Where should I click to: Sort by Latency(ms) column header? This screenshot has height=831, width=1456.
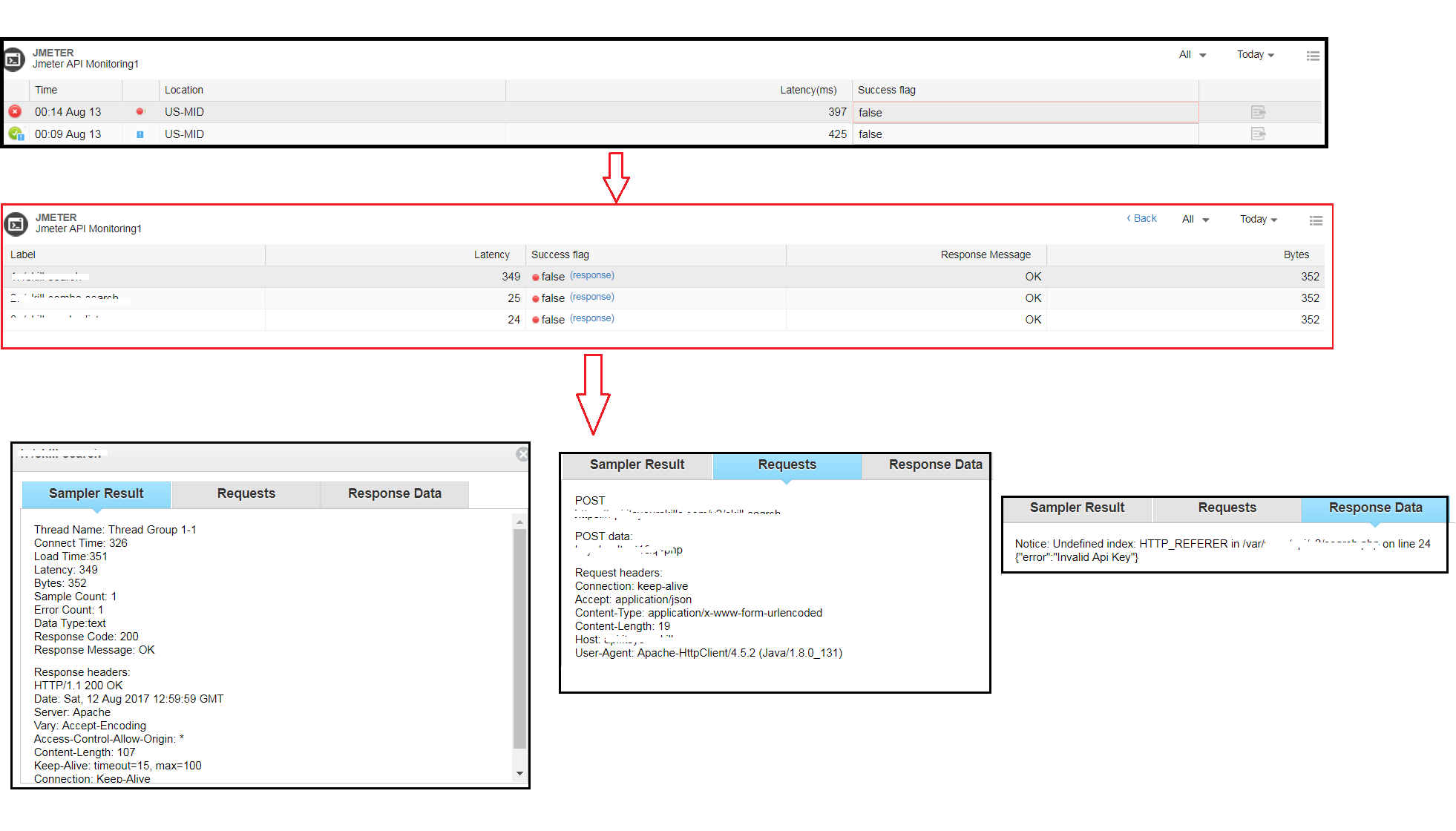tap(807, 90)
